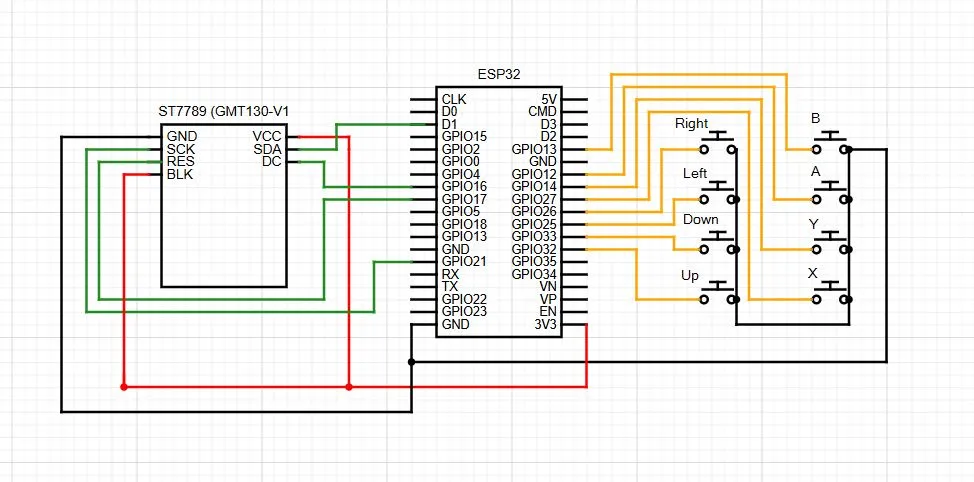Click the TX pin label
Image resolution: width=974 pixels, height=482 pixels.
point(450,286)
